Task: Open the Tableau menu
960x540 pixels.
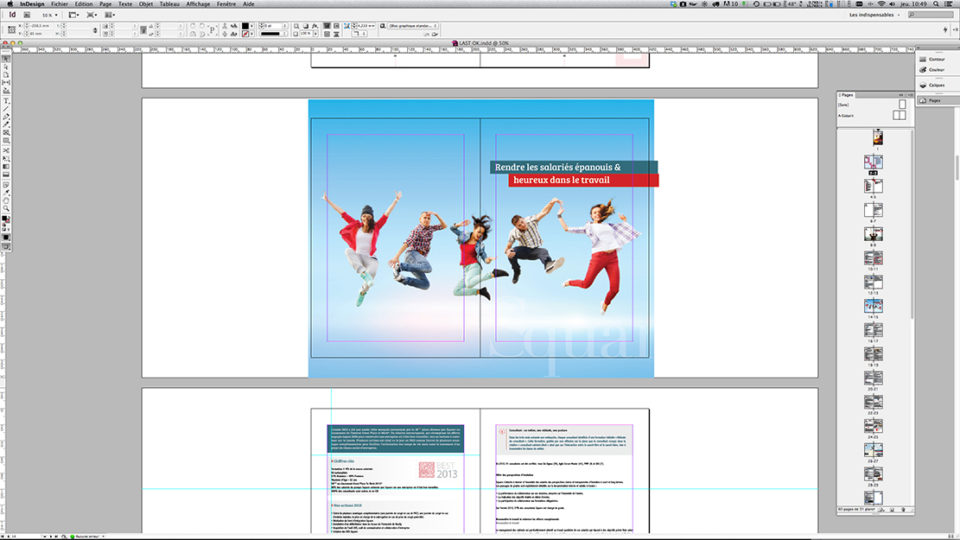Action: [x=170, y=4]
